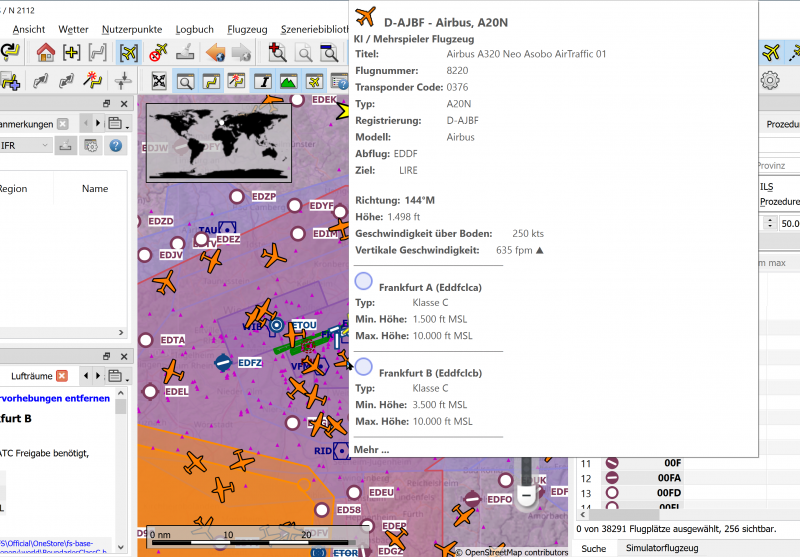Click the flight plan table settings gear icon
800x557 pixels.
point(91,145)
